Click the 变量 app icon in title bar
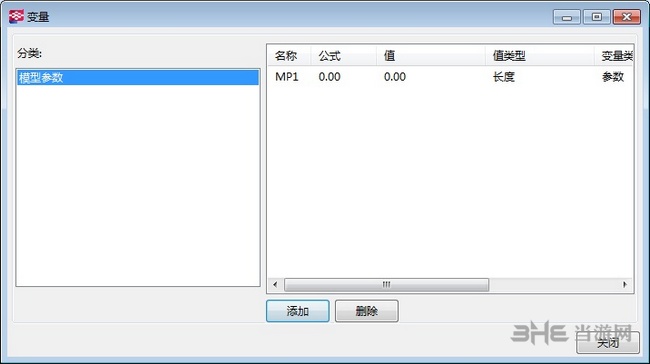This screenshot has height=364, width=650. click(17, 17)
